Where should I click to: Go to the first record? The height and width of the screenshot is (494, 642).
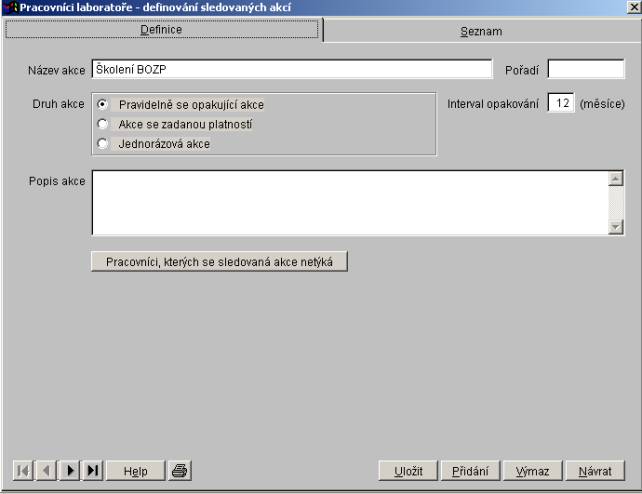[23, 470]
